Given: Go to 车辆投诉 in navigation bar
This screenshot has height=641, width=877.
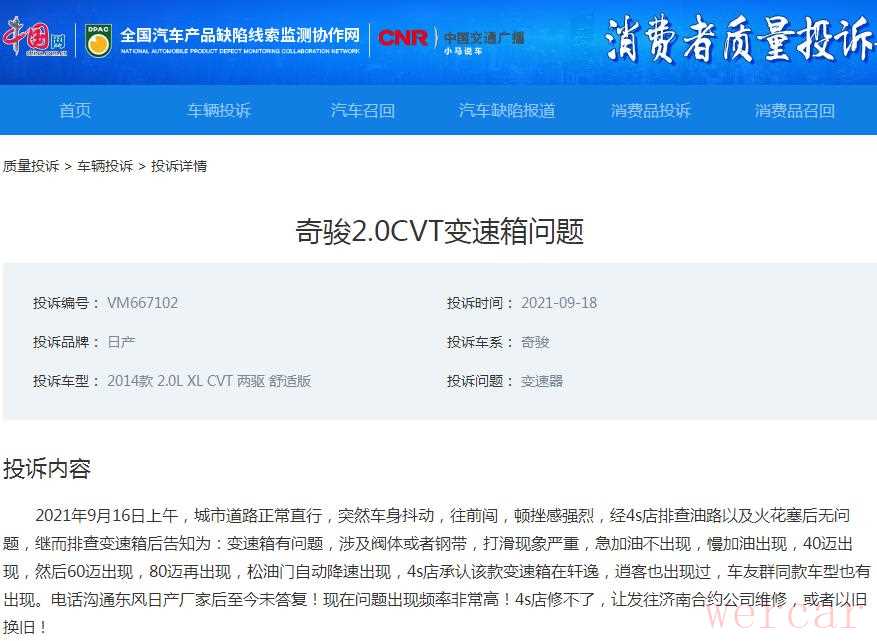Looking at the screenshot, I should 219,110.
